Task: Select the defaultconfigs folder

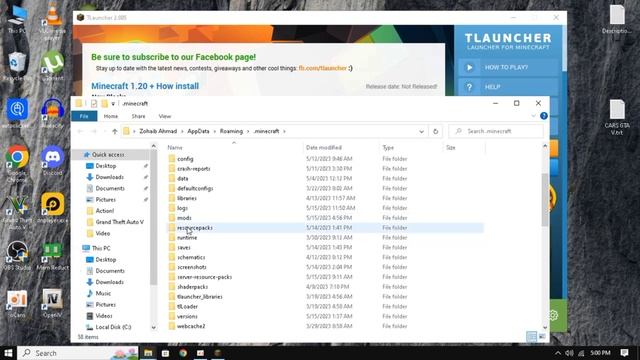Action: (x=195, y=188)
